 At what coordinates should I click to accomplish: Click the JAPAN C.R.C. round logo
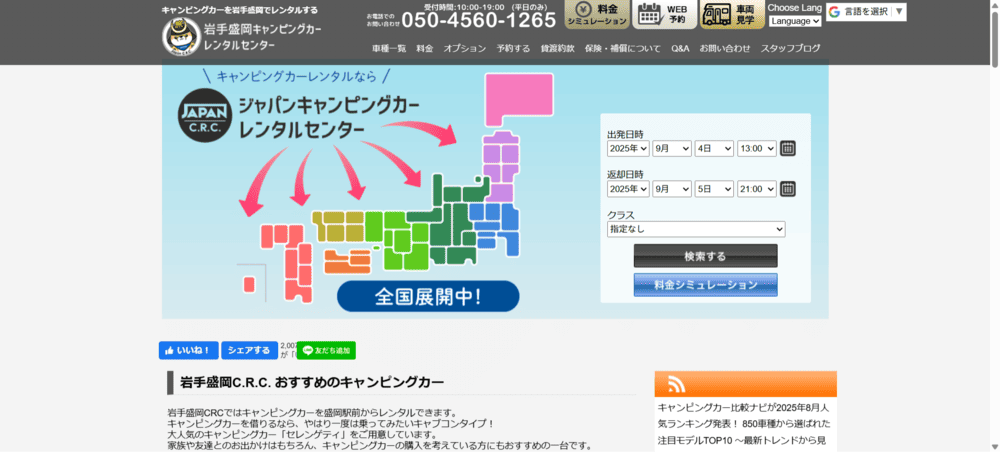pos(204,116)
